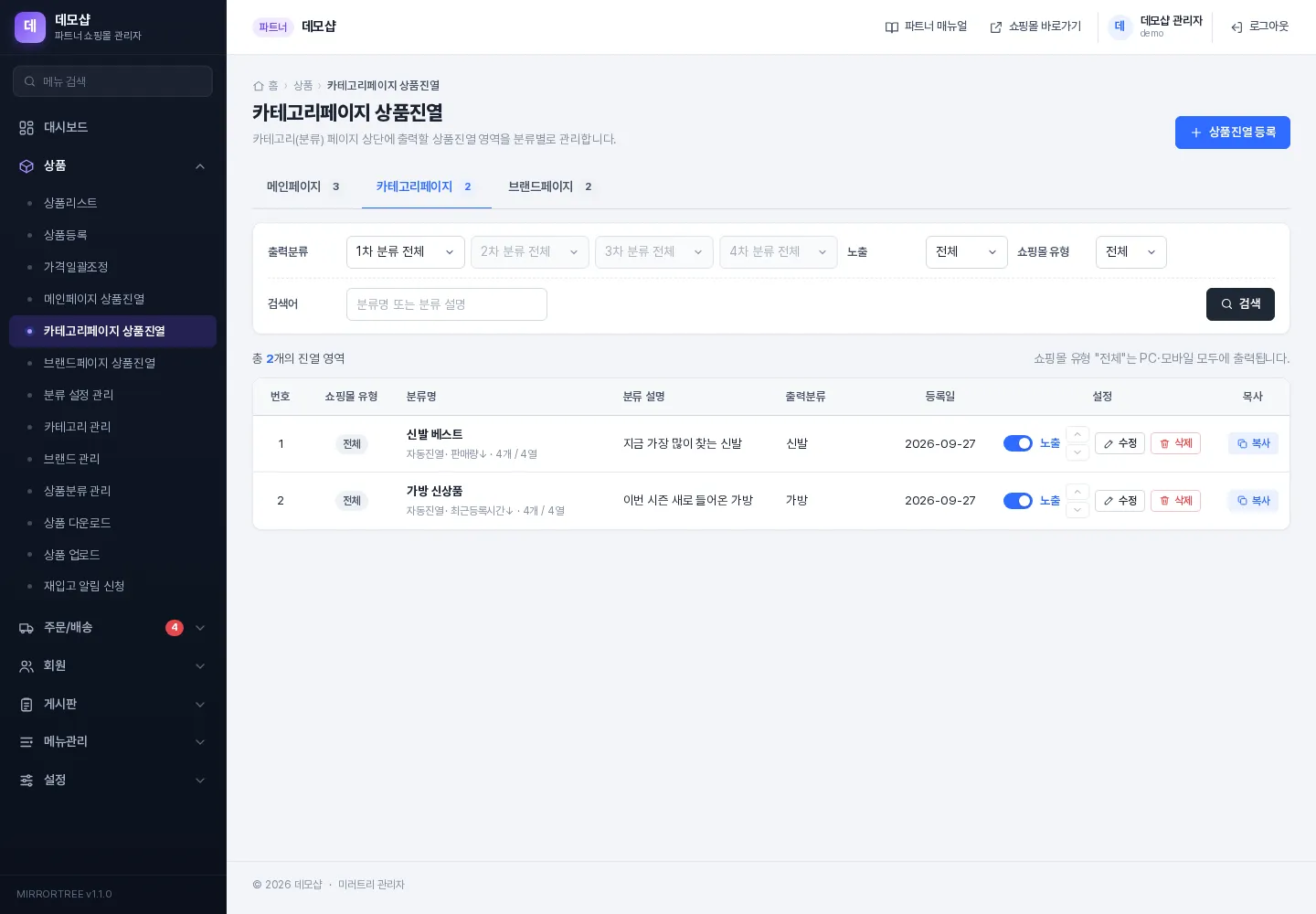Open the 파트너 매뉴얼 link
This screenshot has width=1316, height=914.
pyautogui.click(x=926, y=27)
